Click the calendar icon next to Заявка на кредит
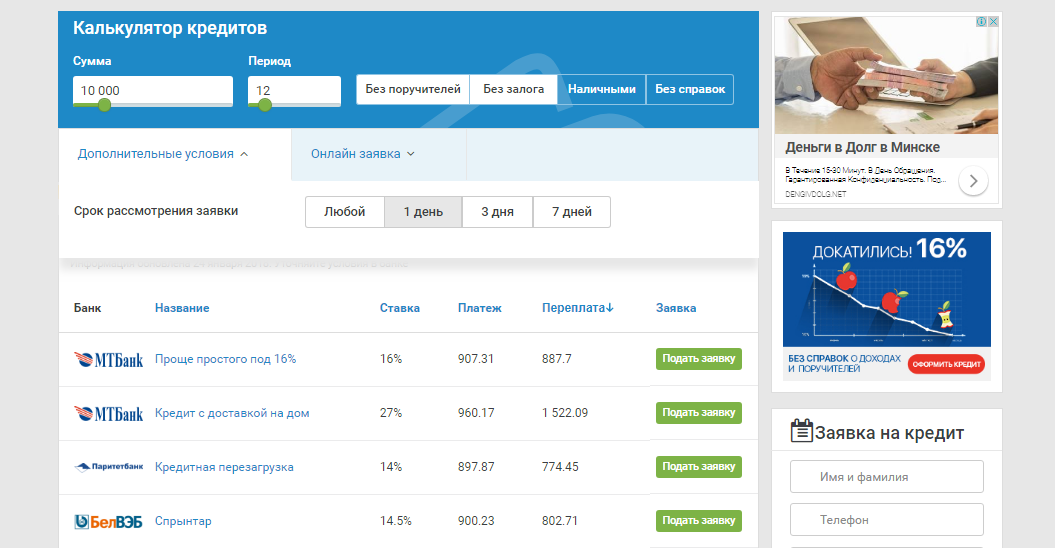 [801, 431]
